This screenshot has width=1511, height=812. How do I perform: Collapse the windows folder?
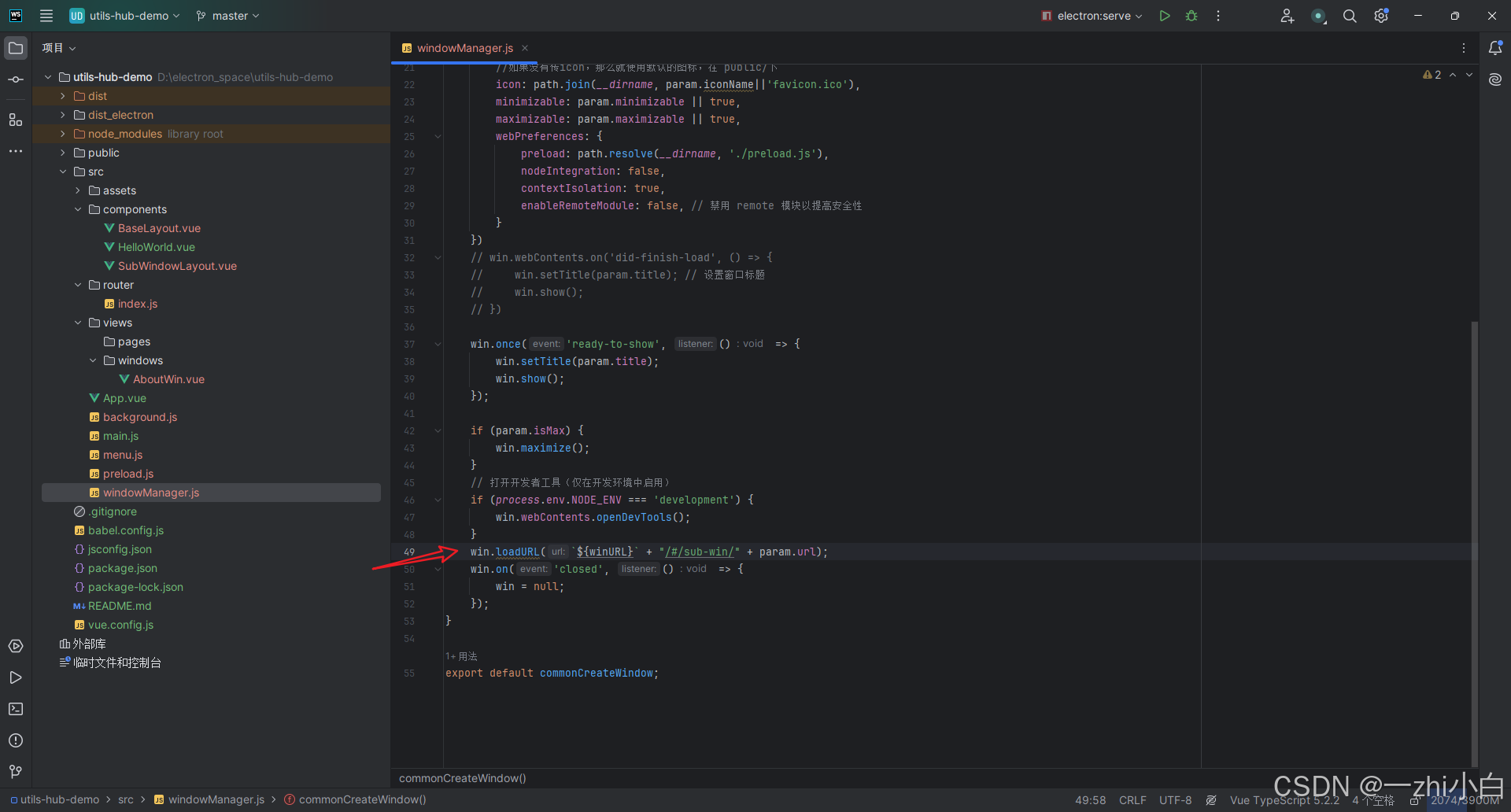pyautogui.click(x=93, y=360)
